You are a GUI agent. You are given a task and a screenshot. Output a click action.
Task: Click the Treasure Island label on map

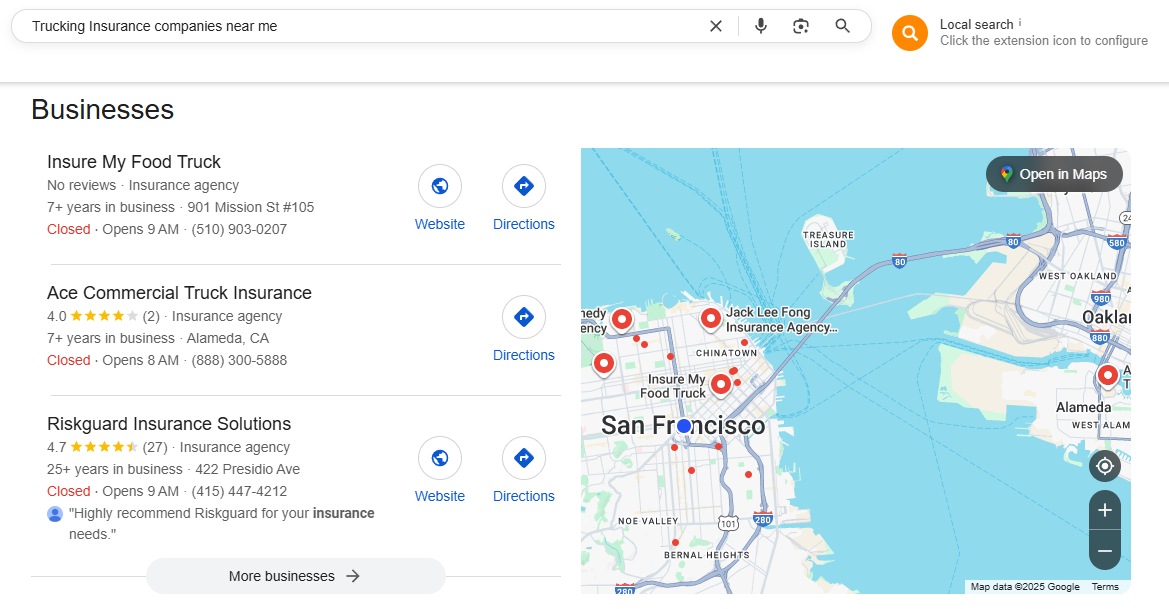click(x=828, y=239)
